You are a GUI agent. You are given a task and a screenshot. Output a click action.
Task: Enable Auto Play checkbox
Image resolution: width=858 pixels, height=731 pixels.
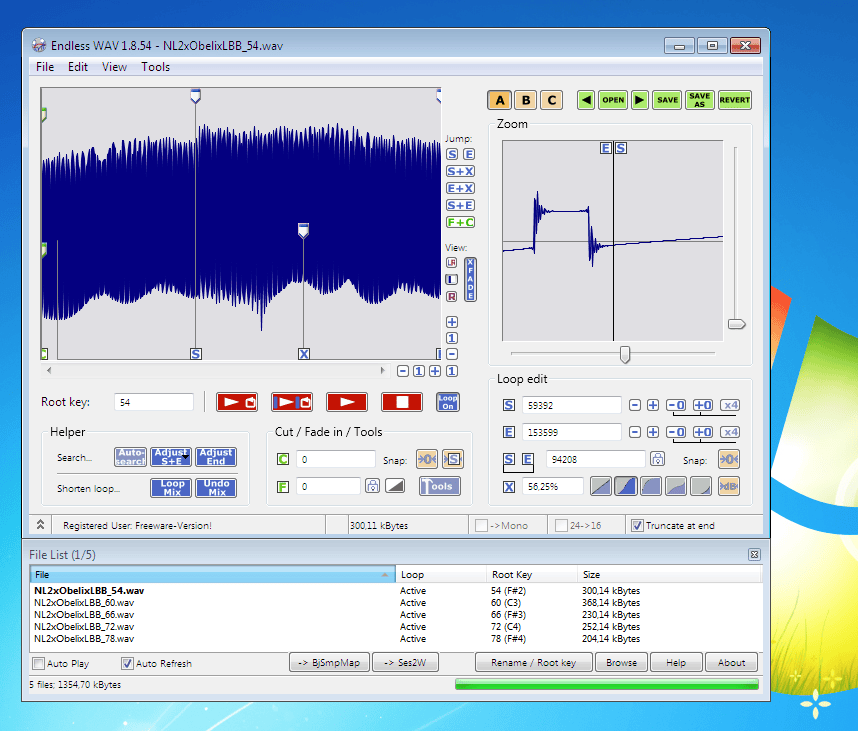[38, 663]
